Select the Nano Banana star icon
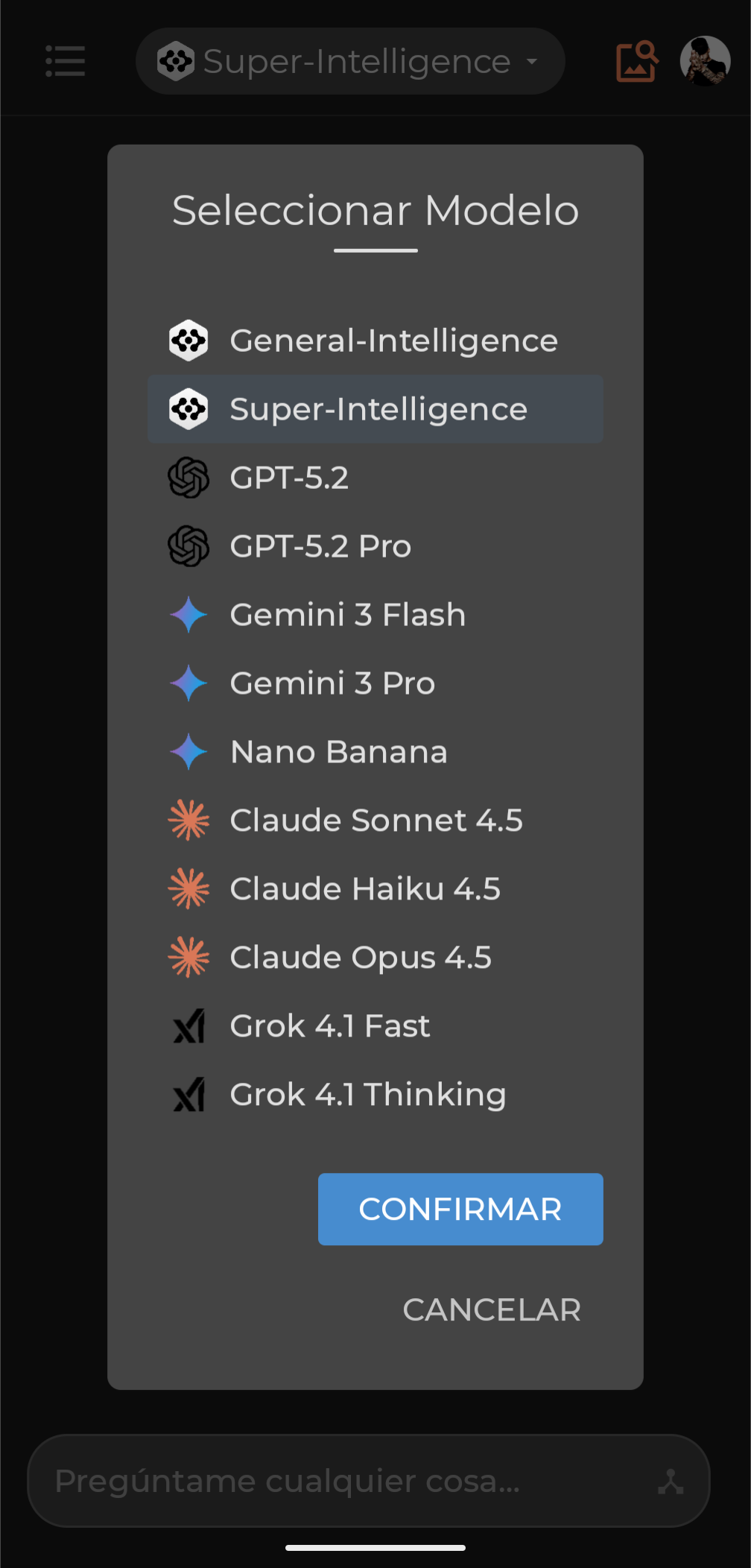The image size is (751, 1568). pyautogui.click(x=188, y=752)
